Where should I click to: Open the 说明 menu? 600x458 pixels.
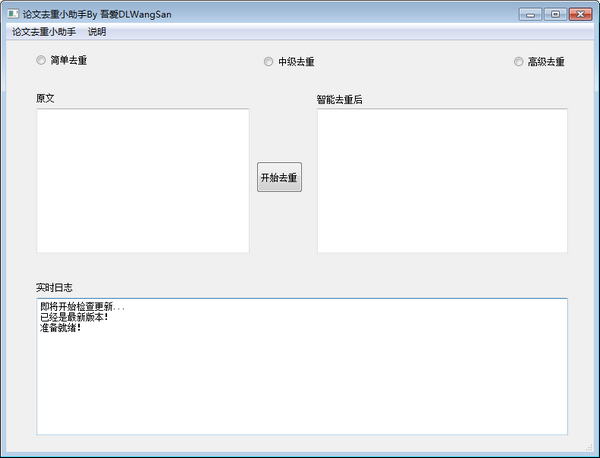(97, 32)
